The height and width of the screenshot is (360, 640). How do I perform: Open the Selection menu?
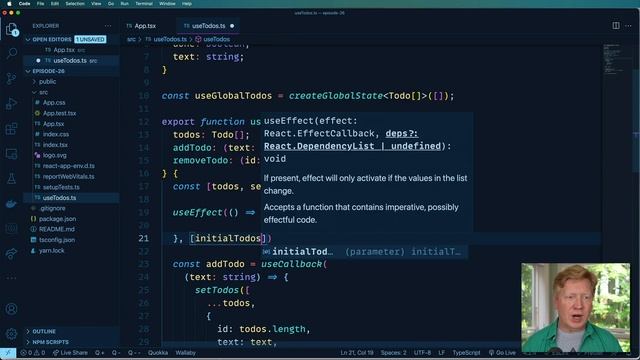pyautogui.click(x=75, y=4)
